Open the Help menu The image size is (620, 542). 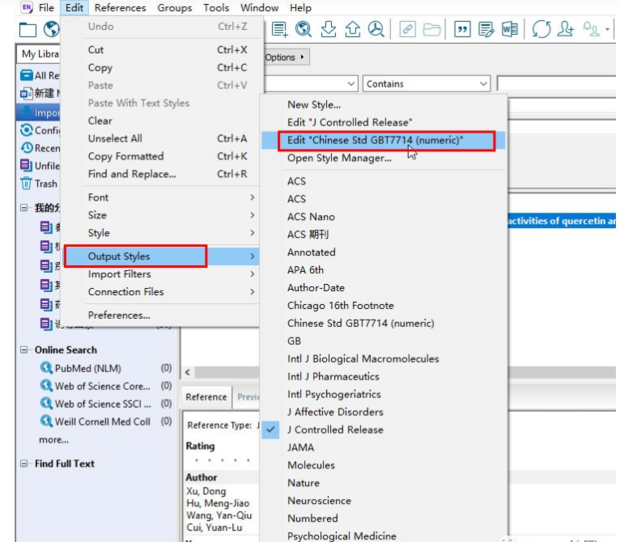[x=301, y=8]
